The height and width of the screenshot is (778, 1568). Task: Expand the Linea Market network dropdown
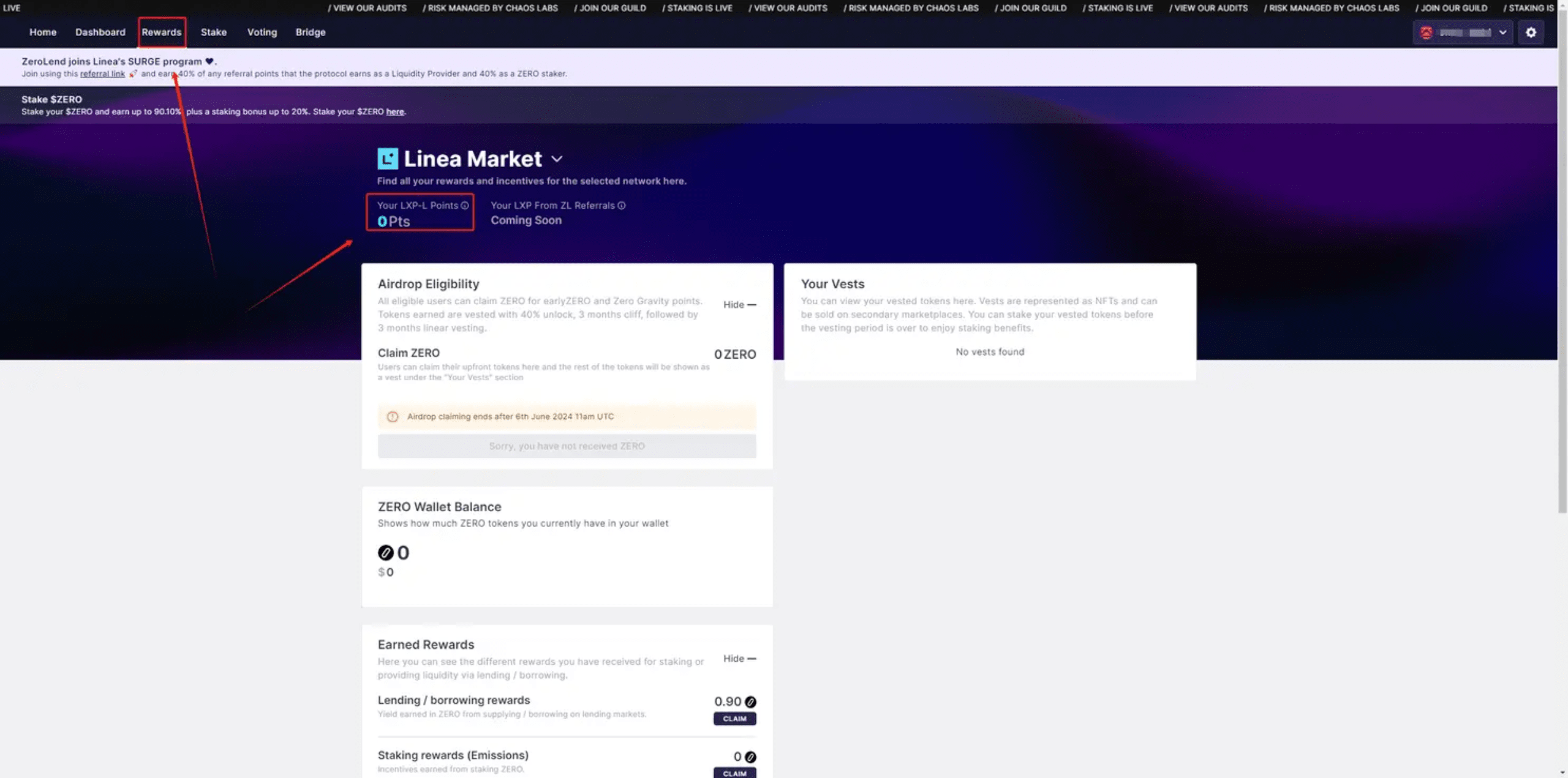pos(557,159)
